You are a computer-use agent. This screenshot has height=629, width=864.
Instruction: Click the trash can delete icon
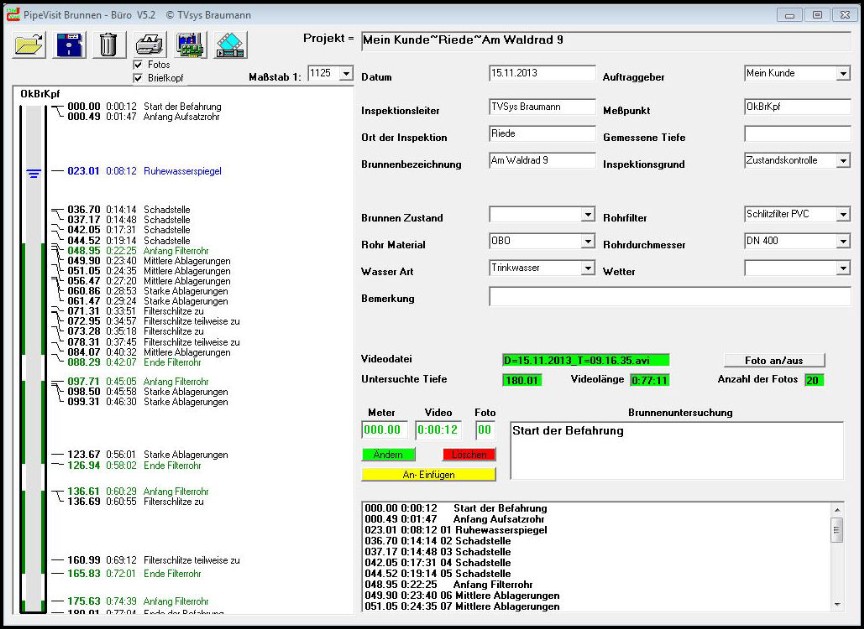point(109,45)
